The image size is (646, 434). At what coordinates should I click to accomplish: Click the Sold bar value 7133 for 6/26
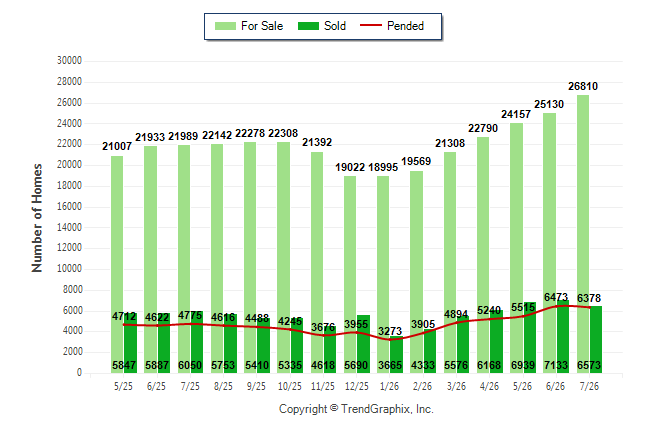[556, 365]
